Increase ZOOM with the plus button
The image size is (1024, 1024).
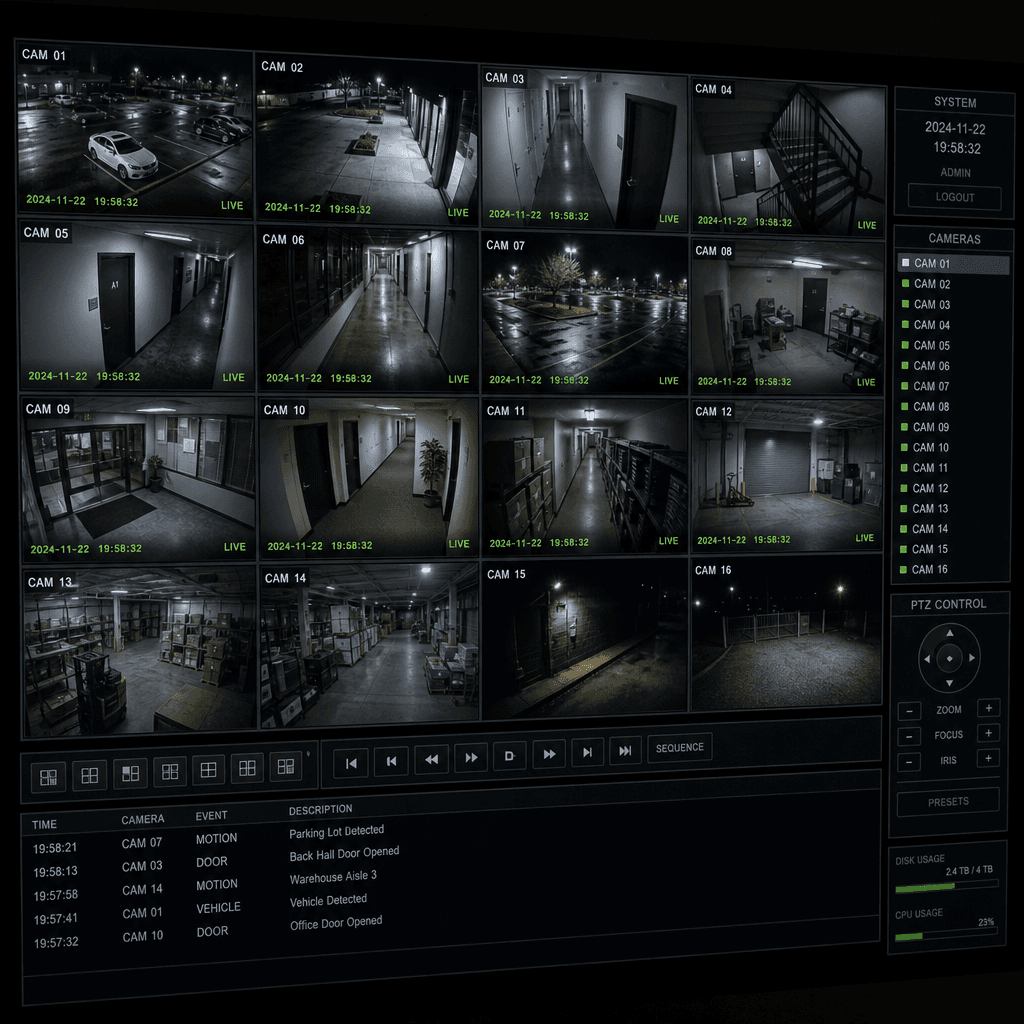coord(989,708)
